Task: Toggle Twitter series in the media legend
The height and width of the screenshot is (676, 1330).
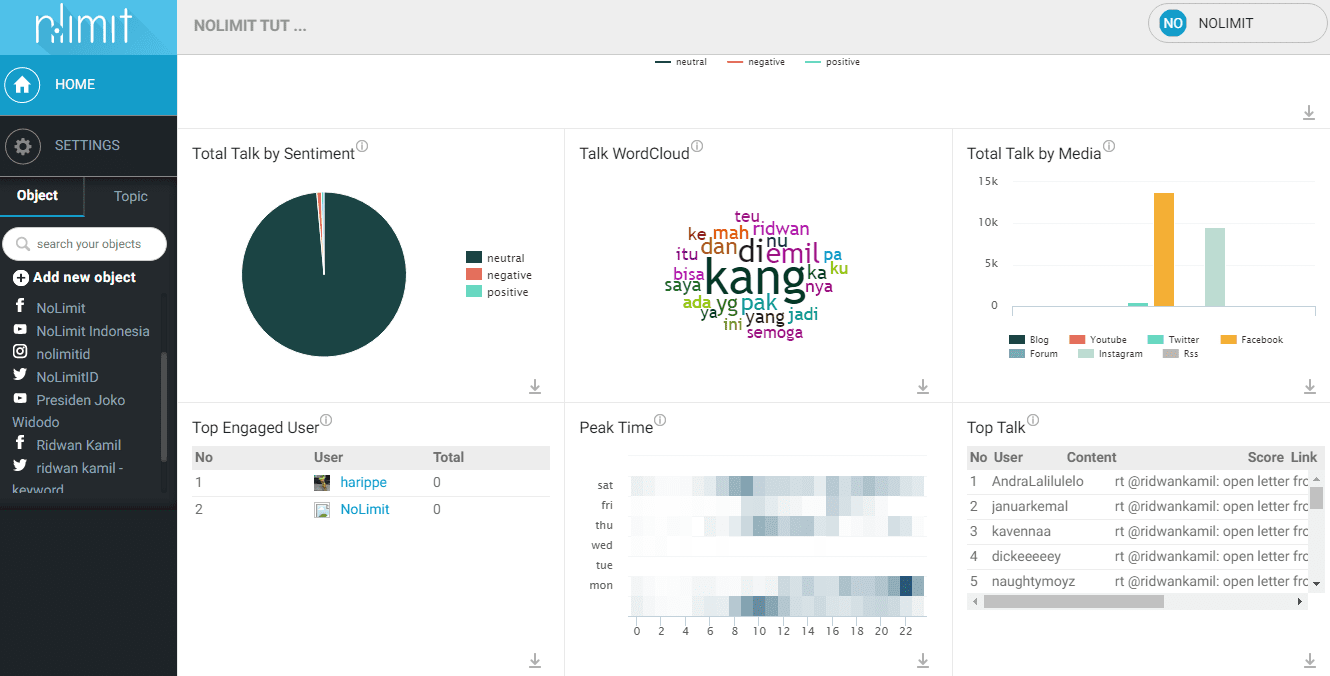Action: (x=1173, y=340)
